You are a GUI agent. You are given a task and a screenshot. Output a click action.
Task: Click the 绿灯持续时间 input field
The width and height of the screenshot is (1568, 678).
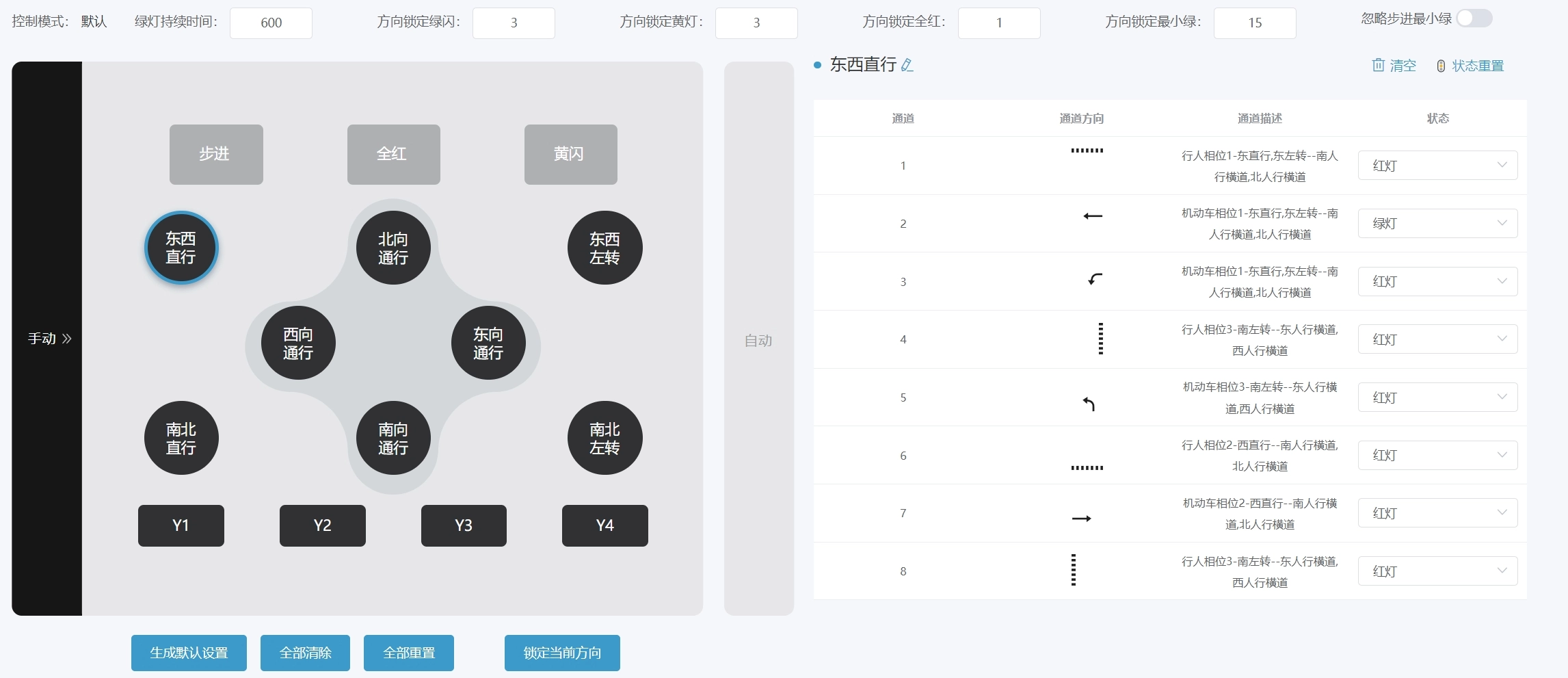tap(271, 23)
